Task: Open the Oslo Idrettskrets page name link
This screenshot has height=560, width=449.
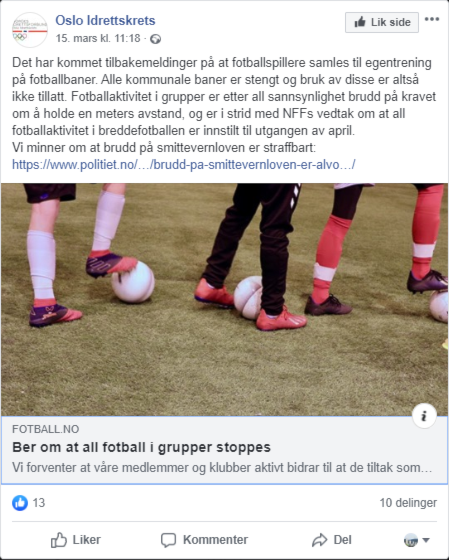Action: tap(105, 20)
